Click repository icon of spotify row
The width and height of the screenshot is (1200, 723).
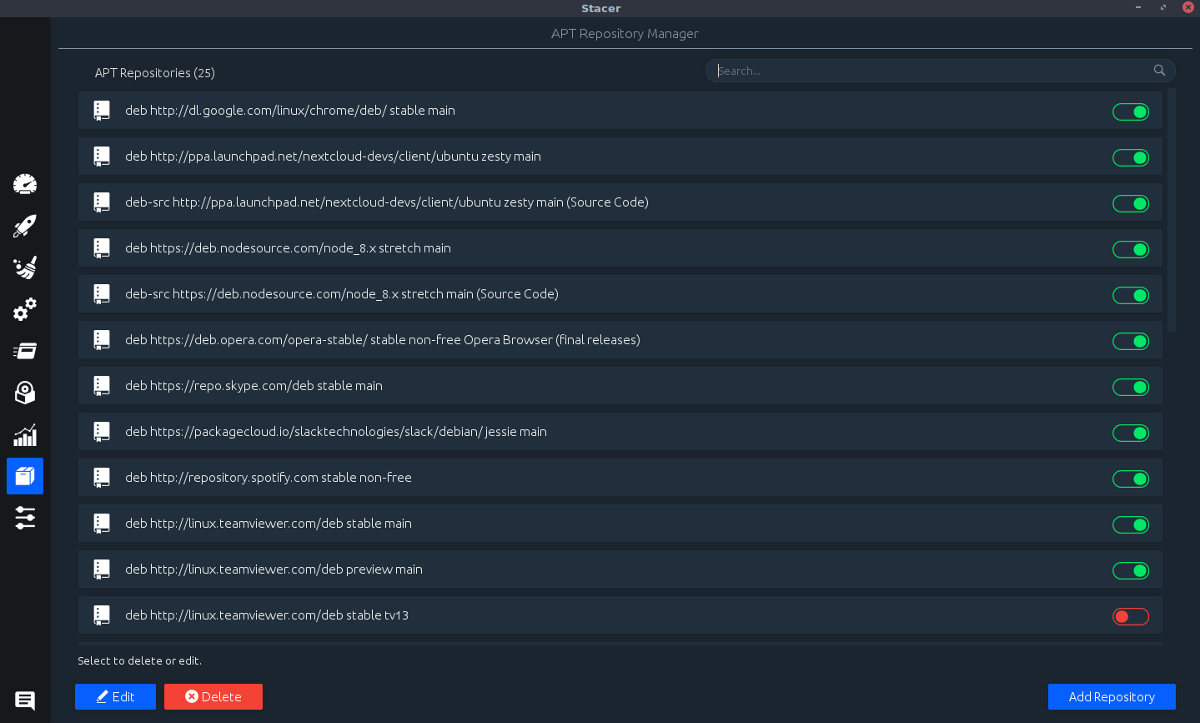point(101,478)
